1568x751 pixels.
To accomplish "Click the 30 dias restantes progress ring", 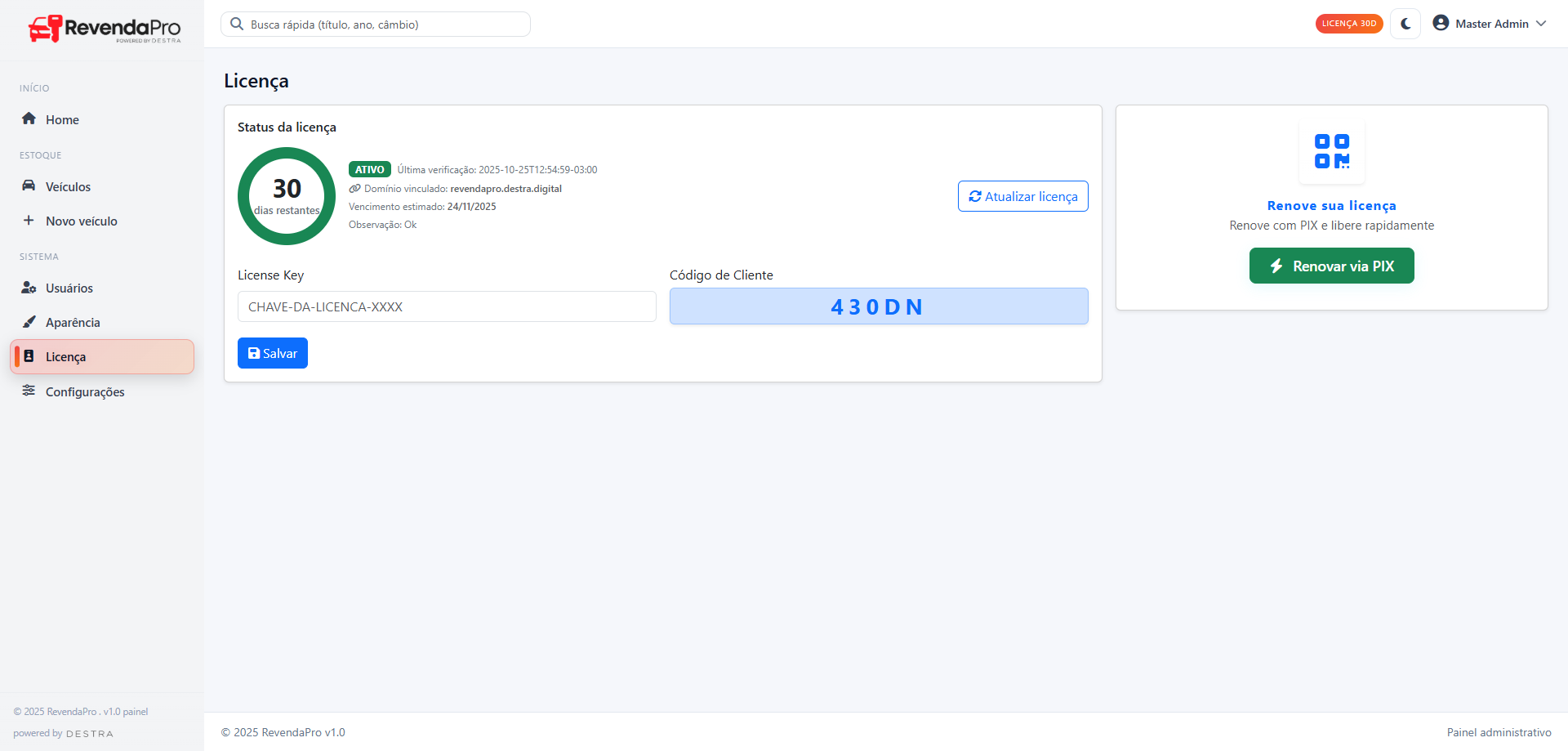I will point(287,196).
